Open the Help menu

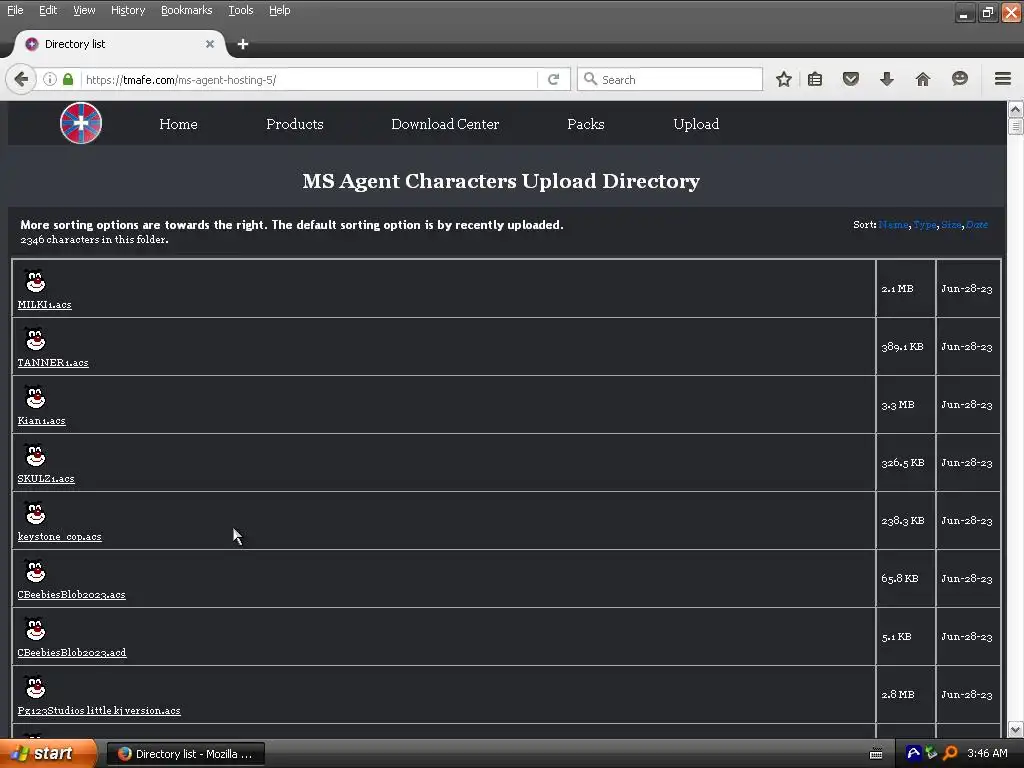[x=280, y=10]
